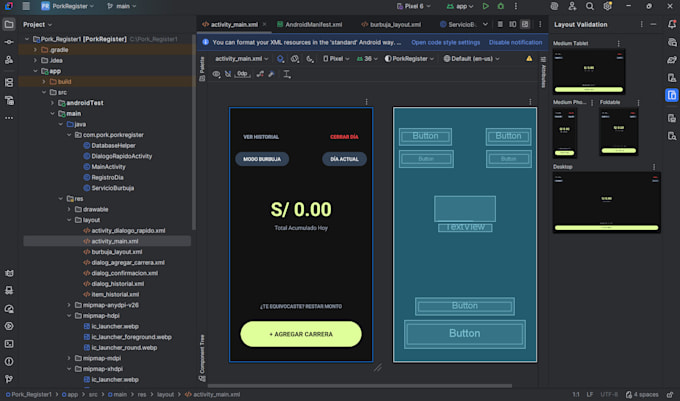
Task: Open the Terminal tool window icon
Action: pyautogui.click(x=9, y=344)
